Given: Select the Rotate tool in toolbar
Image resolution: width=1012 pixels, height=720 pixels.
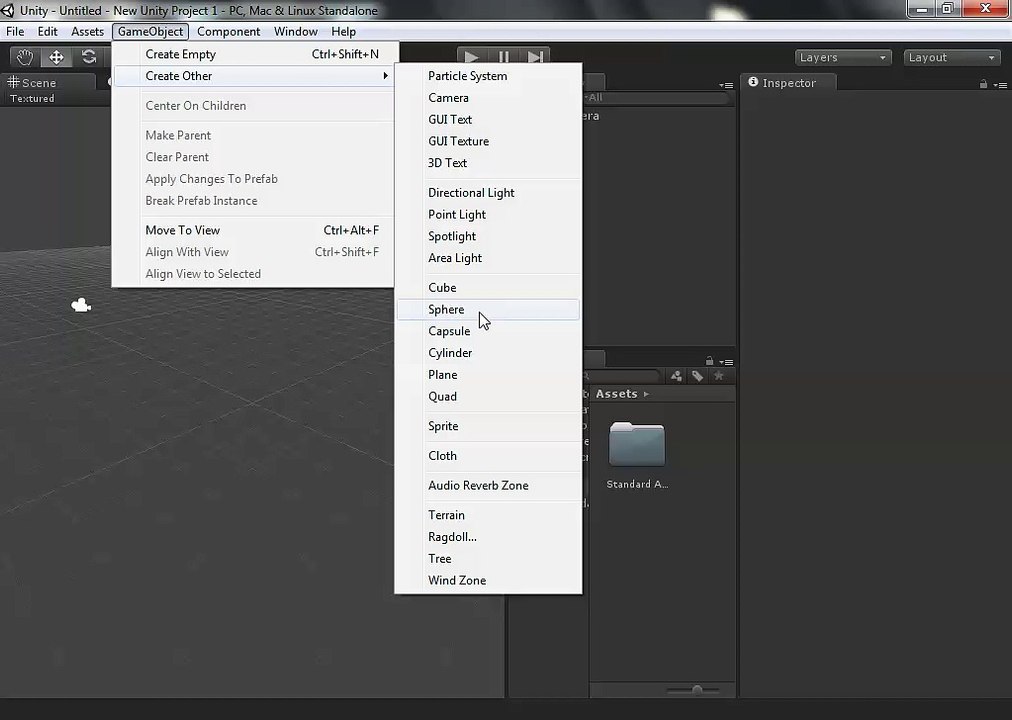Looking at the screenshot, I should point(88,57).
